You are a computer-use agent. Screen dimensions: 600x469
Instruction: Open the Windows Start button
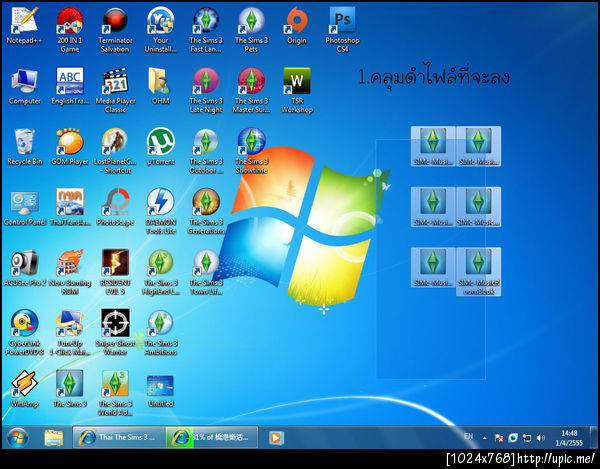pyautogui.click(x=18, y=438)
